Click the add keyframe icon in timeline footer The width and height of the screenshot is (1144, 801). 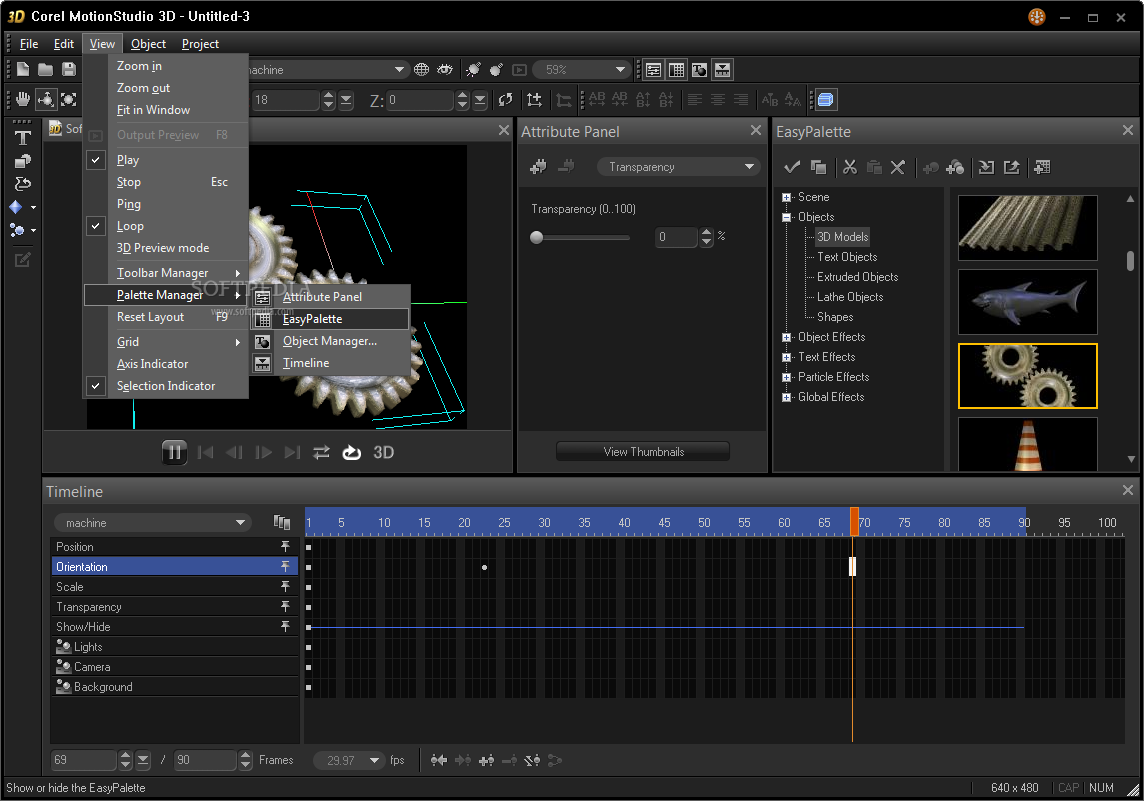487,760
